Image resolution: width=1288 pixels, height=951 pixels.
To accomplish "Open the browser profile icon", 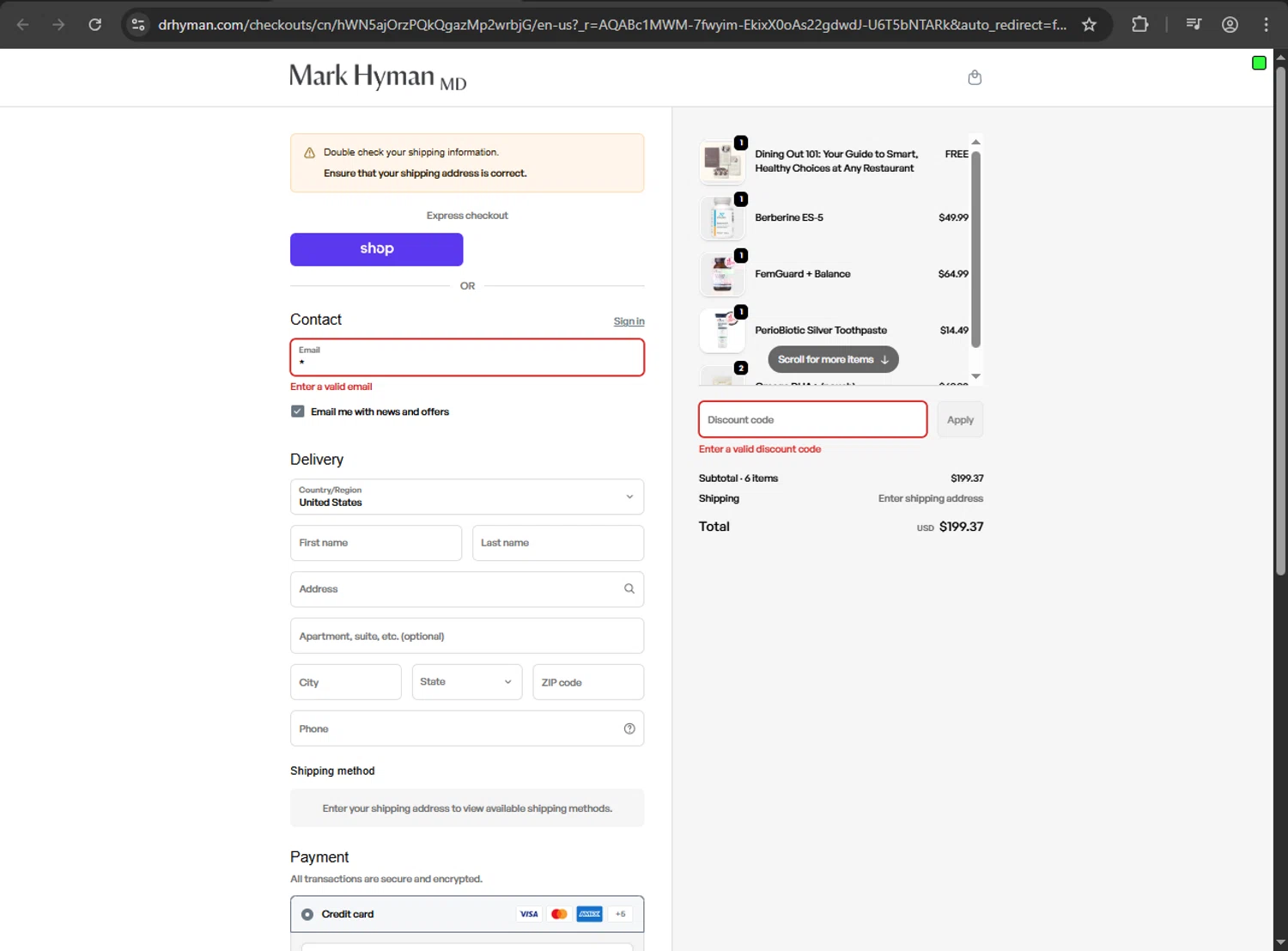I will [1230, 24].
